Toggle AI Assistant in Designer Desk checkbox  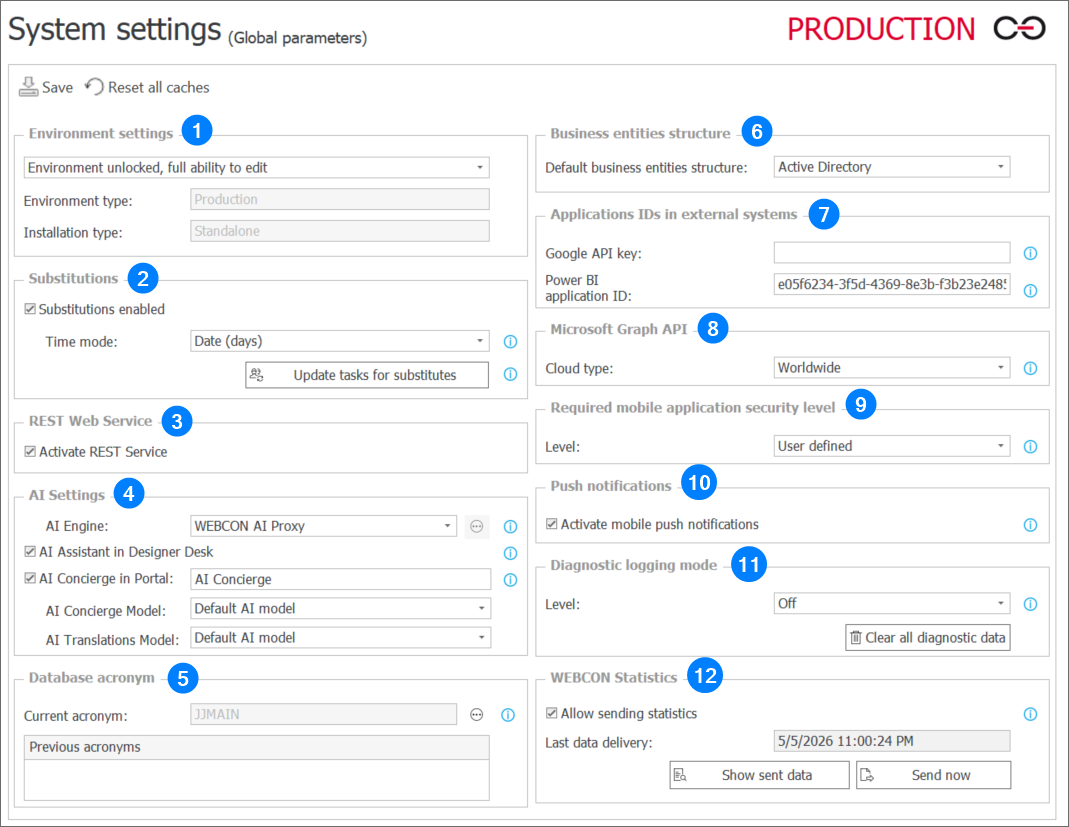[30, 551]
